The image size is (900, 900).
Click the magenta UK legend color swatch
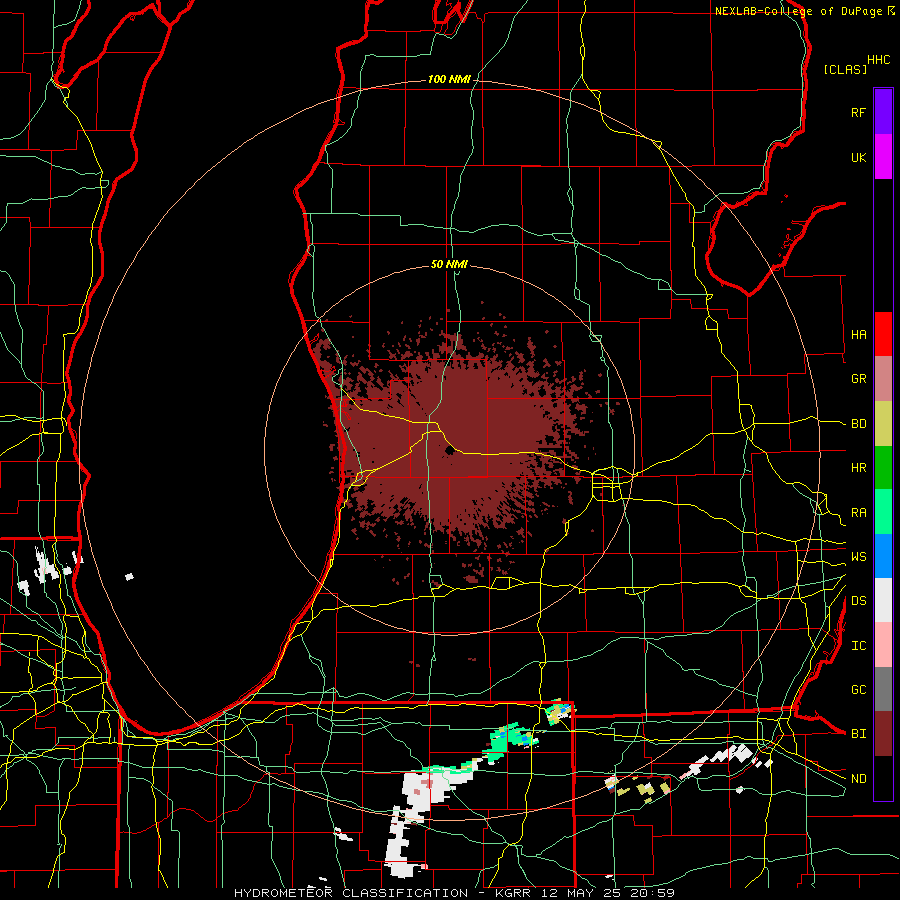tap(883, 157)
